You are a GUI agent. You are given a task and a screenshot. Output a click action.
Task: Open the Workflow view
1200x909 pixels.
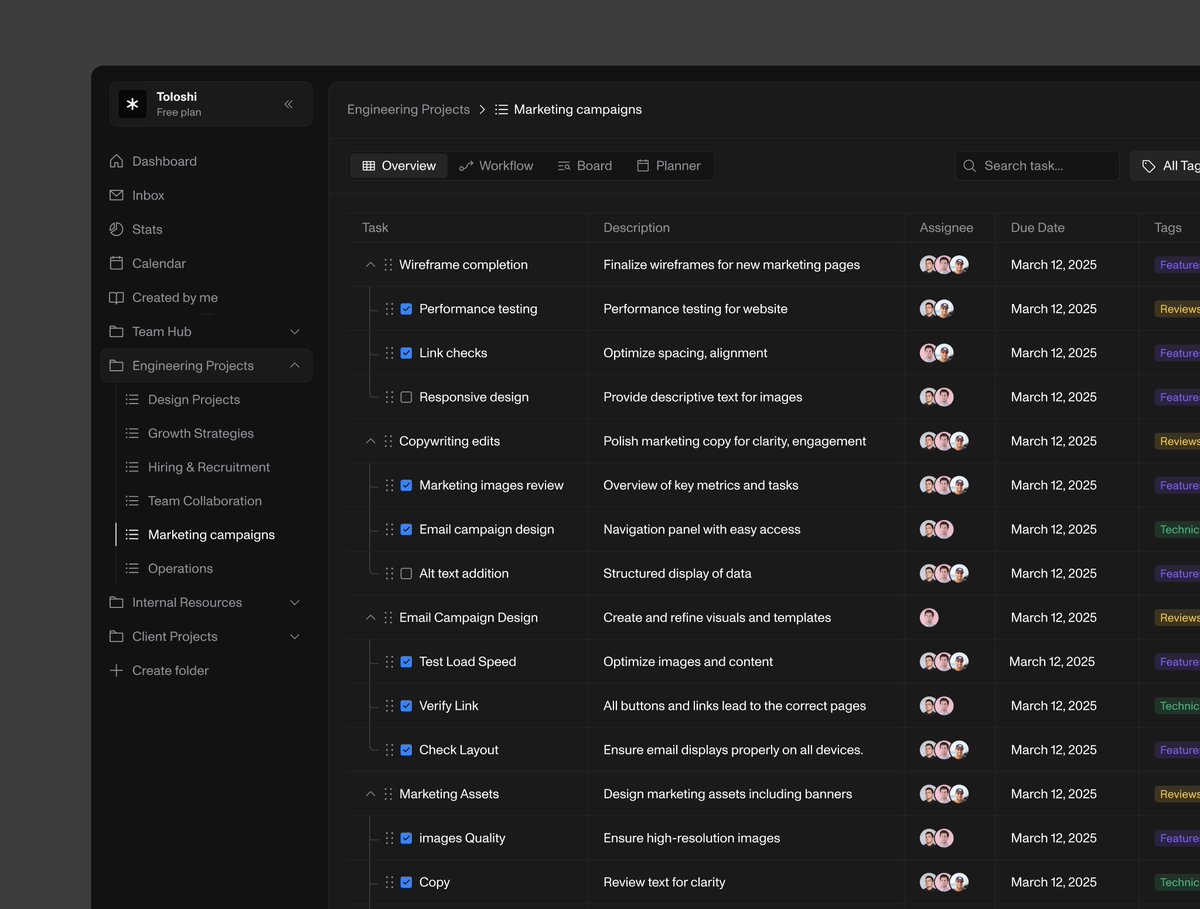pyautogui.click(x=496, y=165)
